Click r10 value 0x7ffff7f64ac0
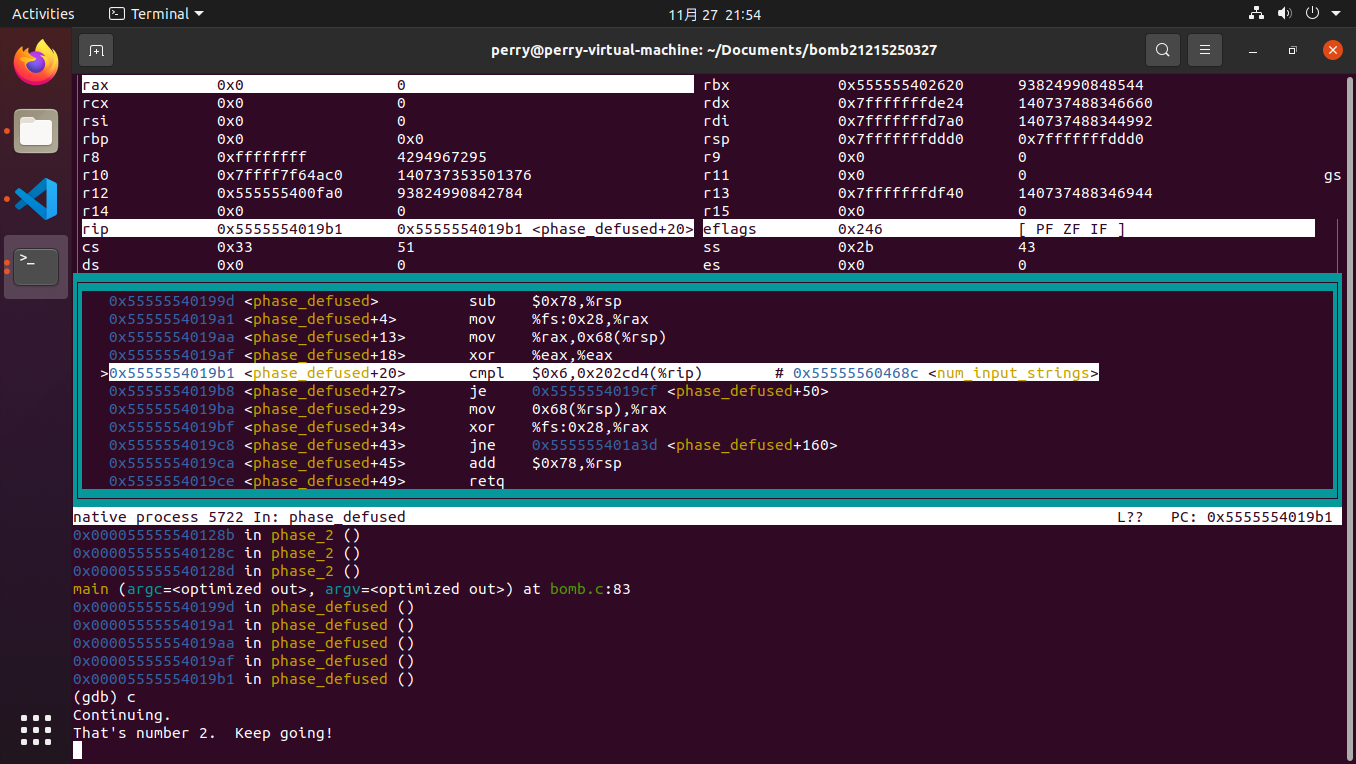This screenshot has height=764, width=1356. click(280, 175)
